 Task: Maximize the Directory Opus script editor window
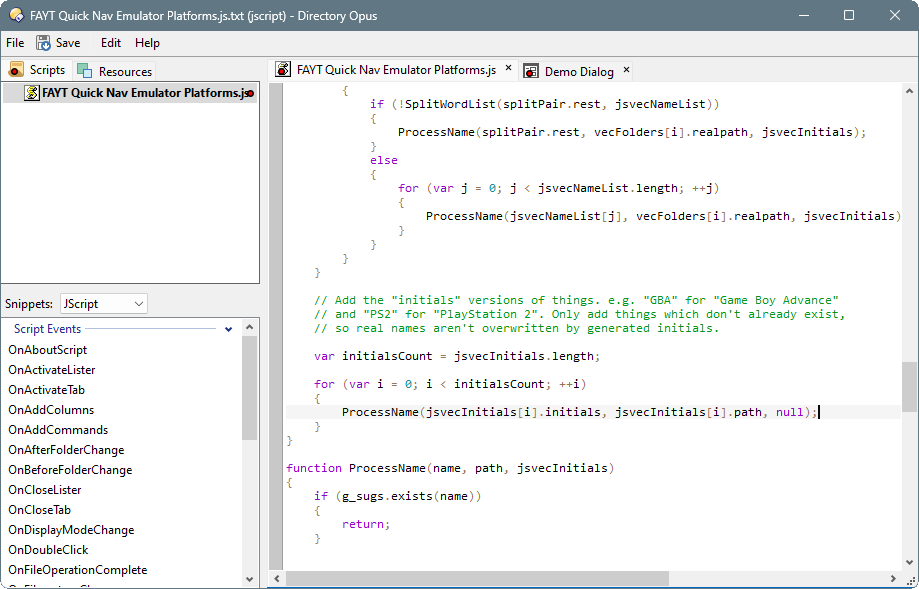(x=849, y=15)
